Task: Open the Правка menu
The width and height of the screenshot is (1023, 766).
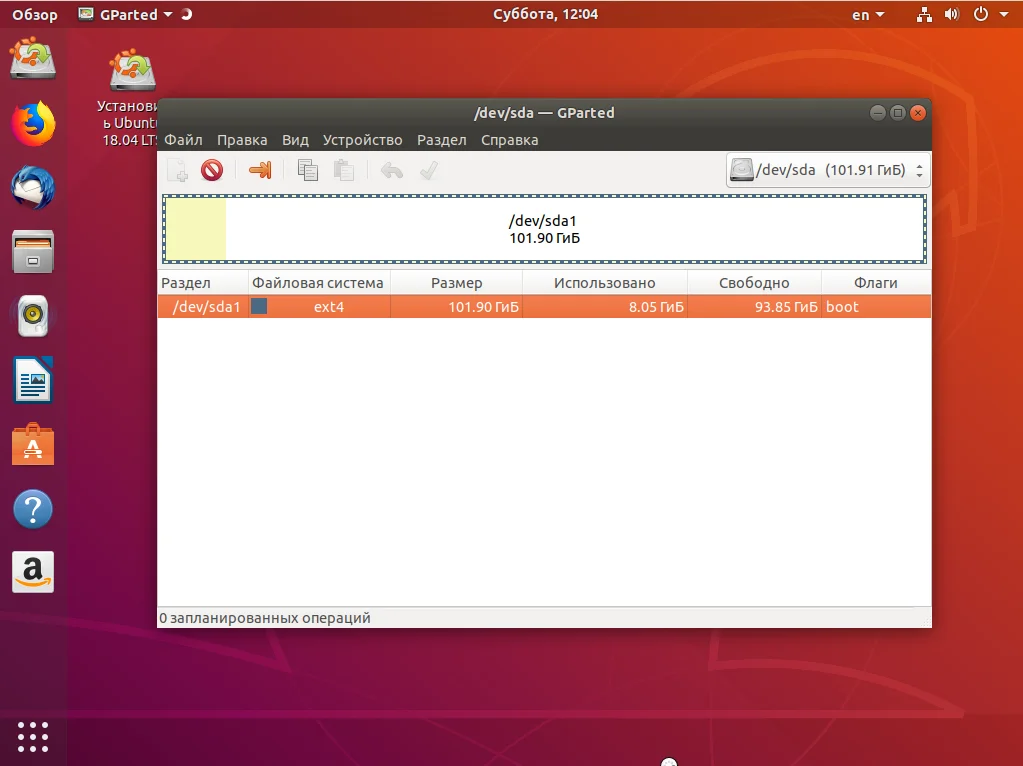Action: pyautogui.click(x=242, y=140)
